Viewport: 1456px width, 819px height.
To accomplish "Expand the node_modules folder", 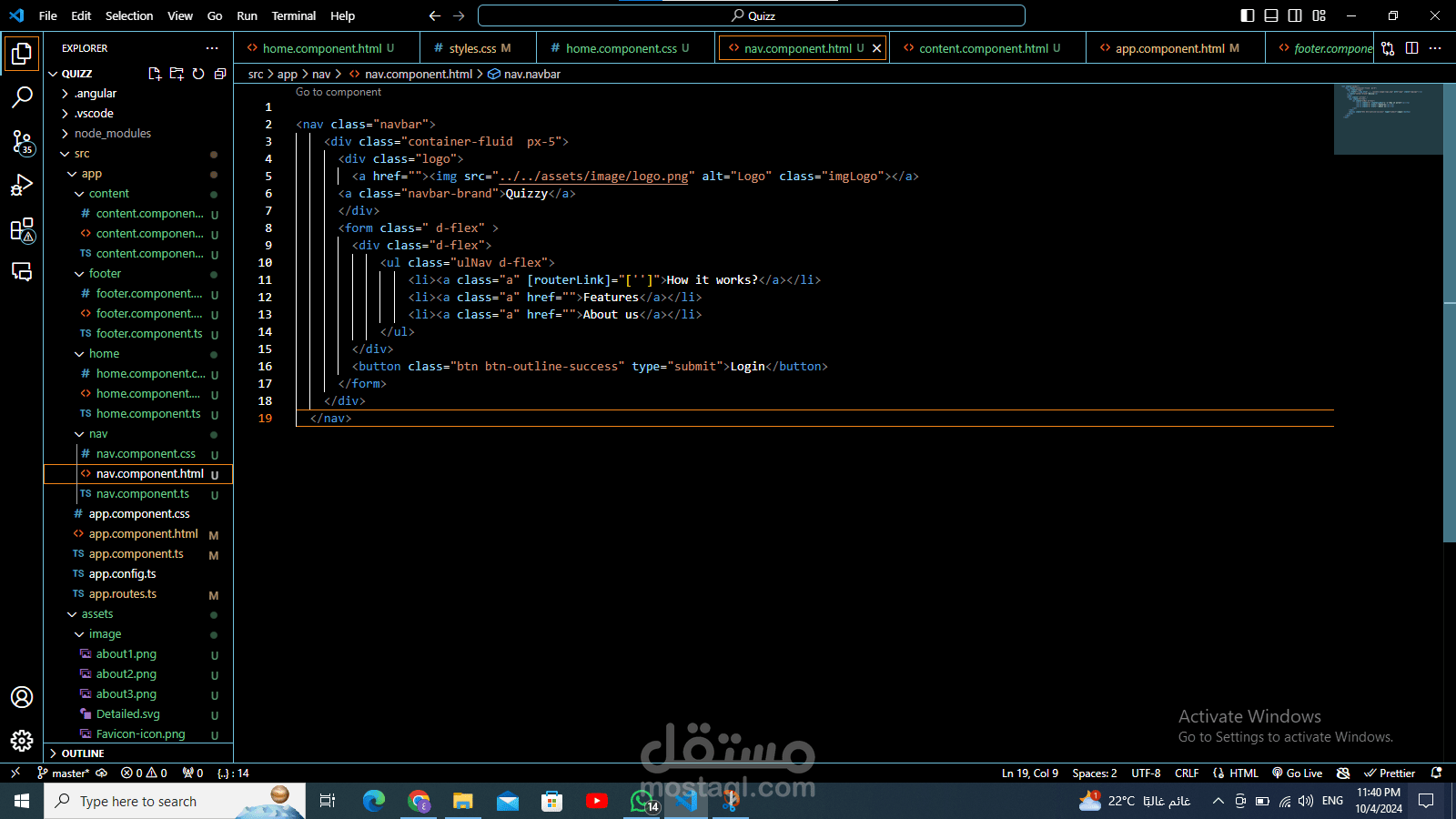I will click(138, 134).
